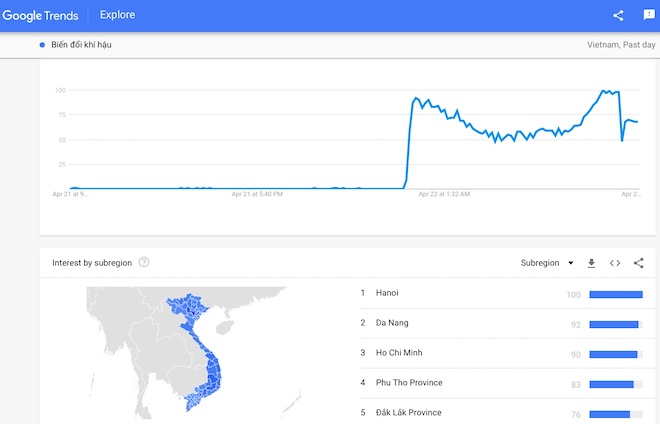
Task: Click the search term Biến đổi khí hậu
Action: point(81,45)
